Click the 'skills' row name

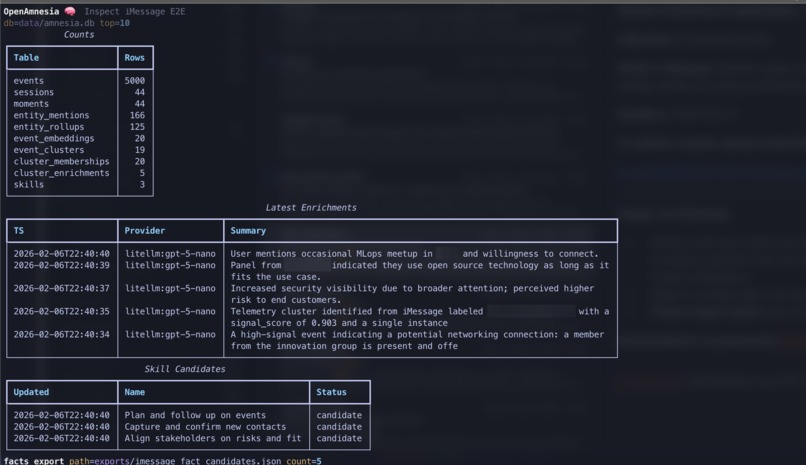point(29,184)
